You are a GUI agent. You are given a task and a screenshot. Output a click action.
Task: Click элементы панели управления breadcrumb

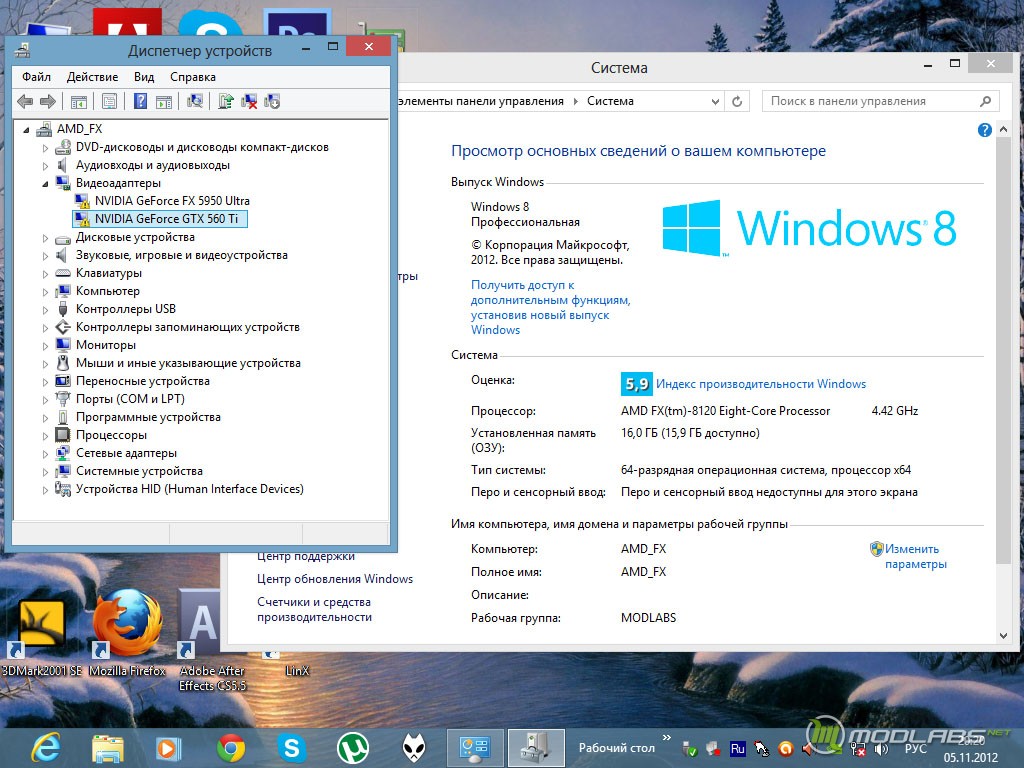(x=481, y=101)
